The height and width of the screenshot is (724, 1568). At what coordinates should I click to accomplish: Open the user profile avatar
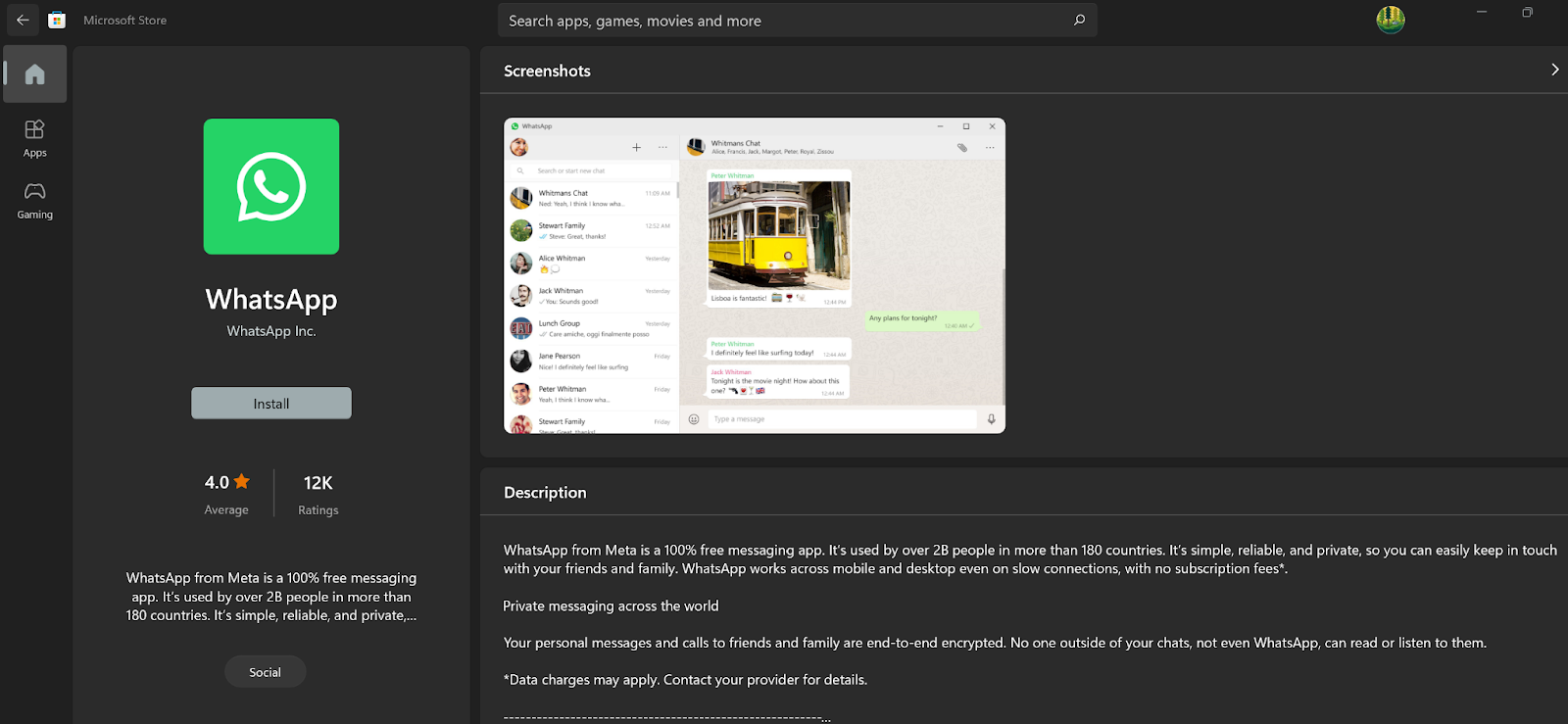1390,20
